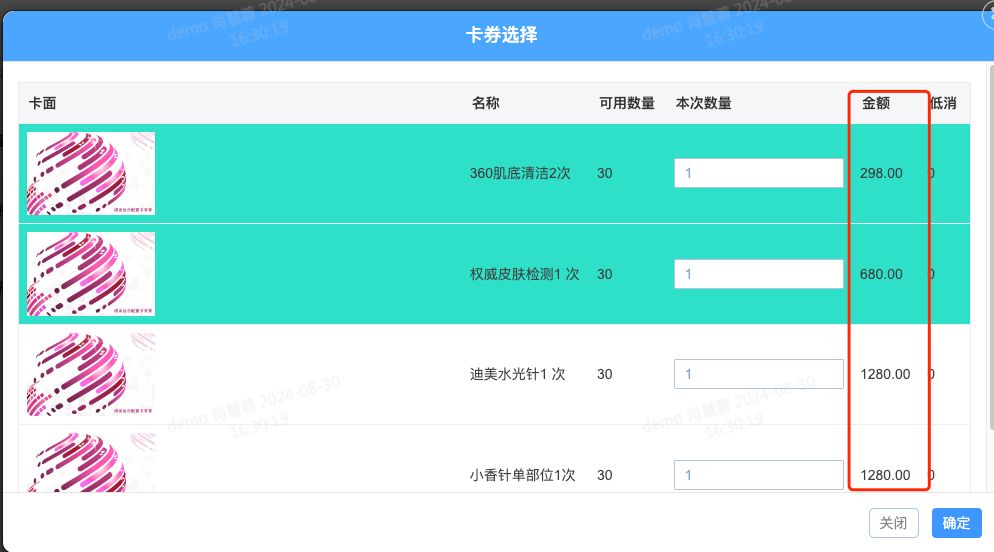Click the card image for 360肌底清洁2次
Viewport: 994px width, 552px height.
tap(91, 174)
